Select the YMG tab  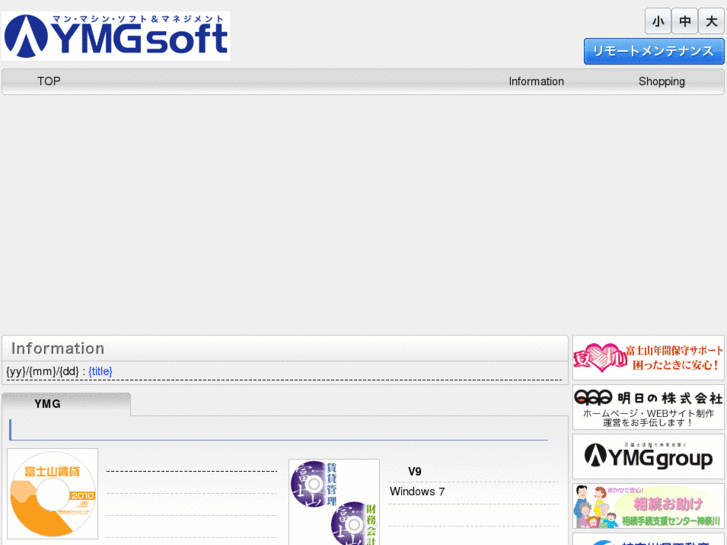[x=67, y=404]
